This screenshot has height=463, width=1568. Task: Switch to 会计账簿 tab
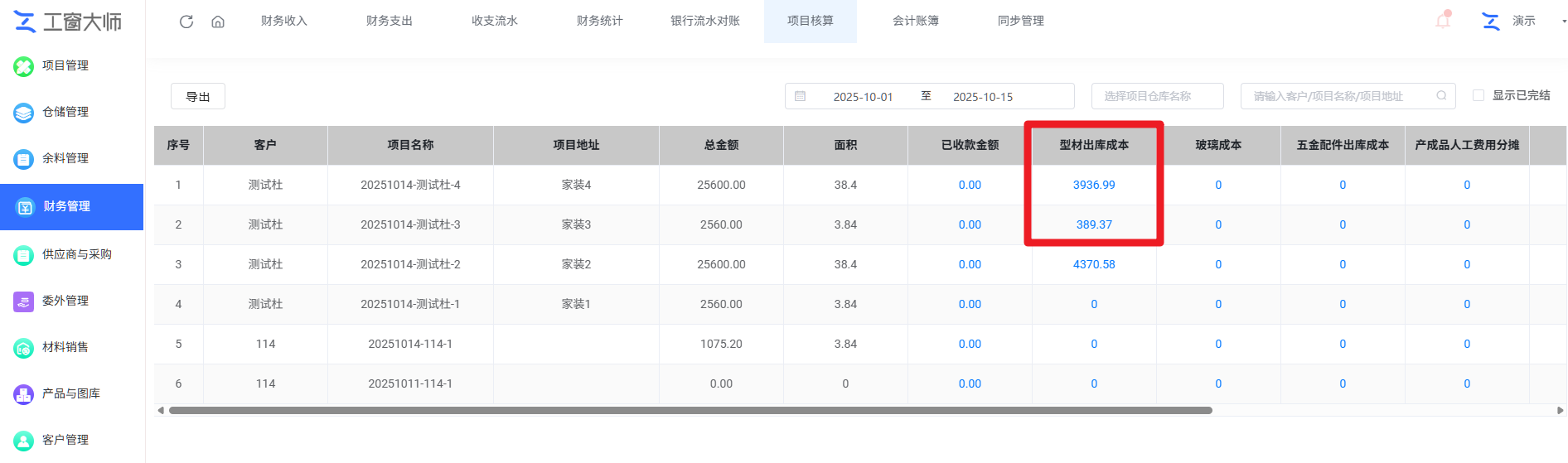(x=916, y=21)
